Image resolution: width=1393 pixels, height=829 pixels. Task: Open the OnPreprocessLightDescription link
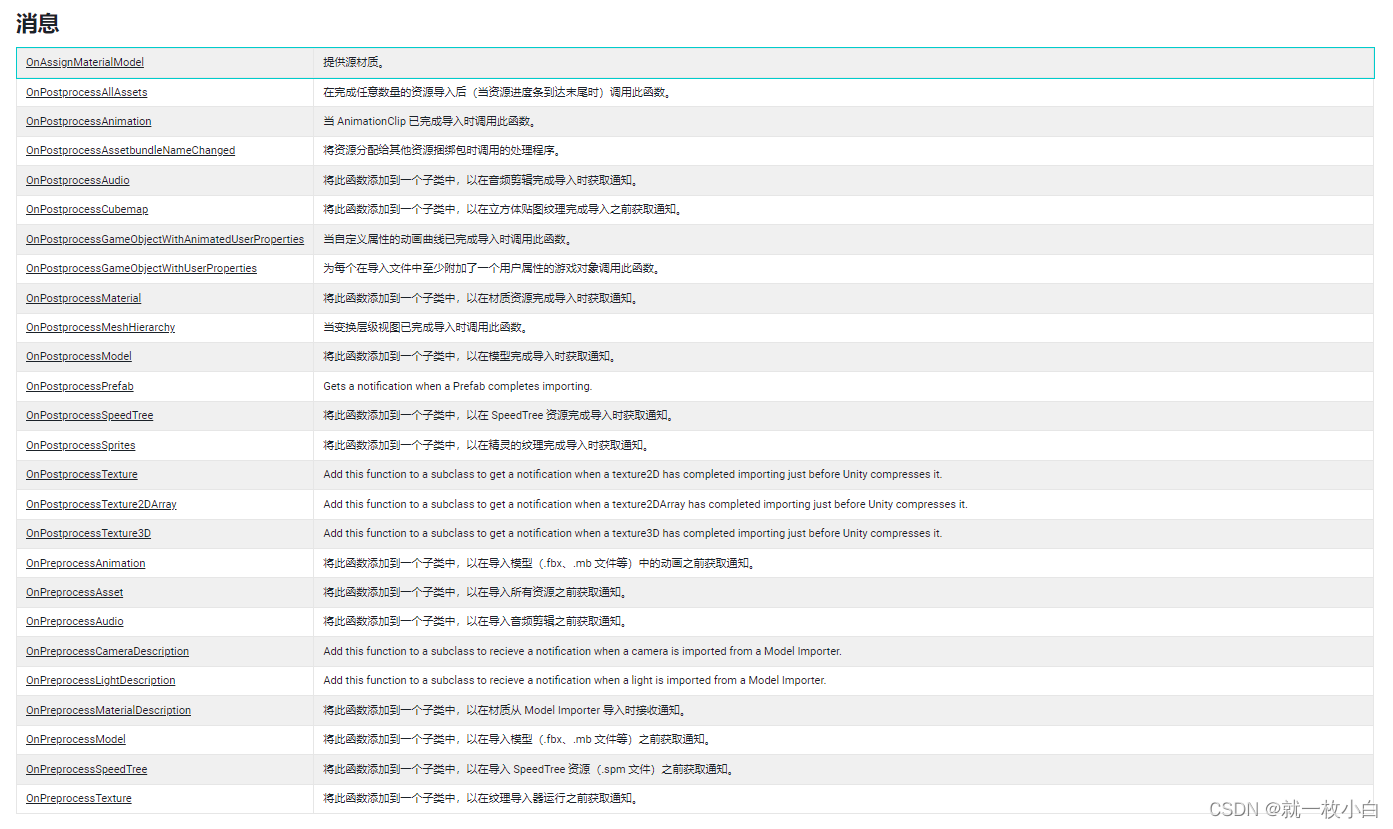click(100, 680)
